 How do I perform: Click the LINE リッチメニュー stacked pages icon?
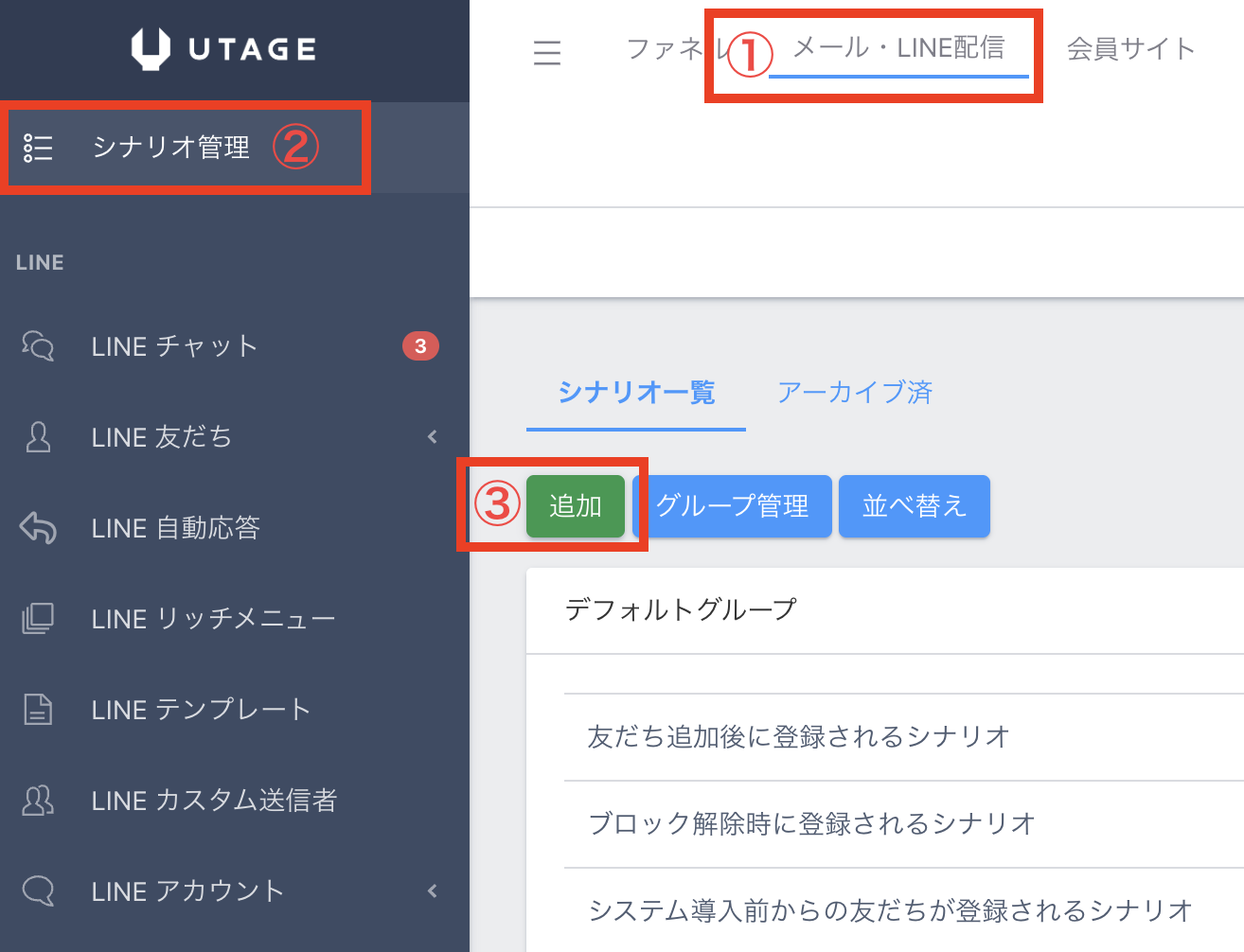point(38,618)
